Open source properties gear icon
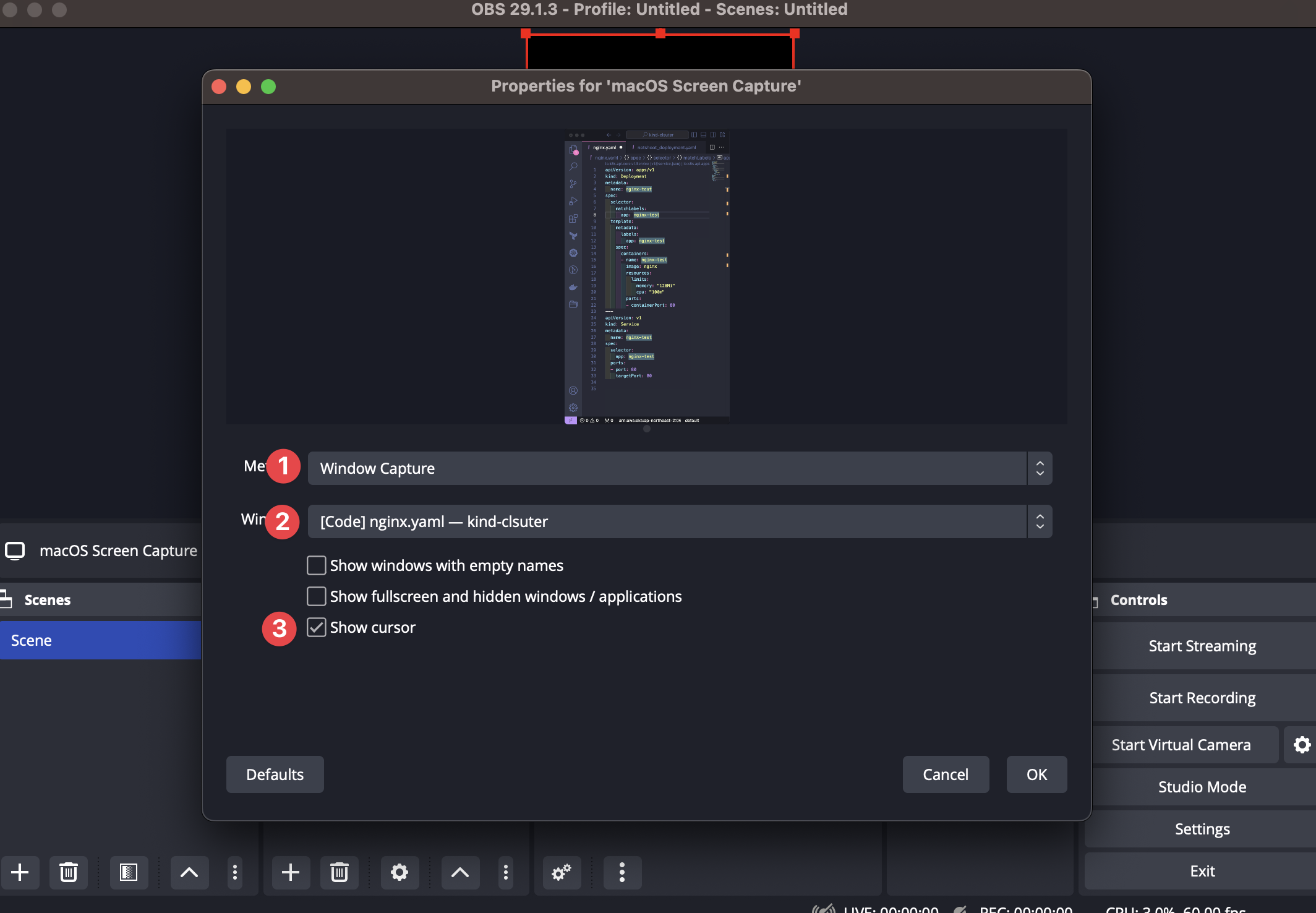Image resolution: width=1316 pixels, height=913 pixels. pos(399,872)
